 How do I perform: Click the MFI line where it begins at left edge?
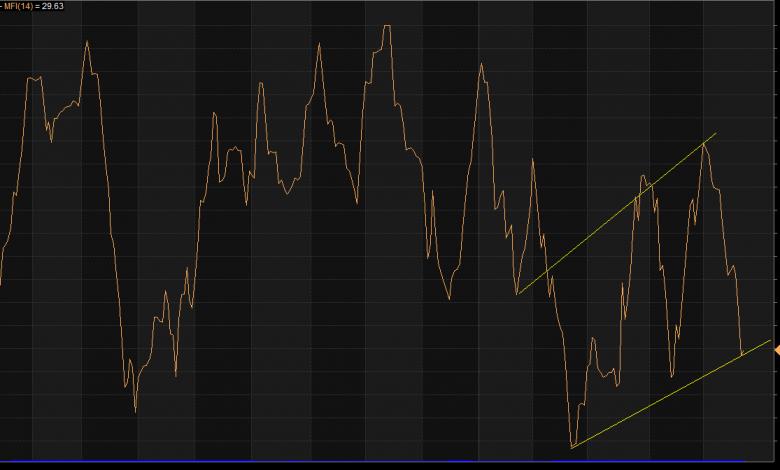(x=1, y=283)
